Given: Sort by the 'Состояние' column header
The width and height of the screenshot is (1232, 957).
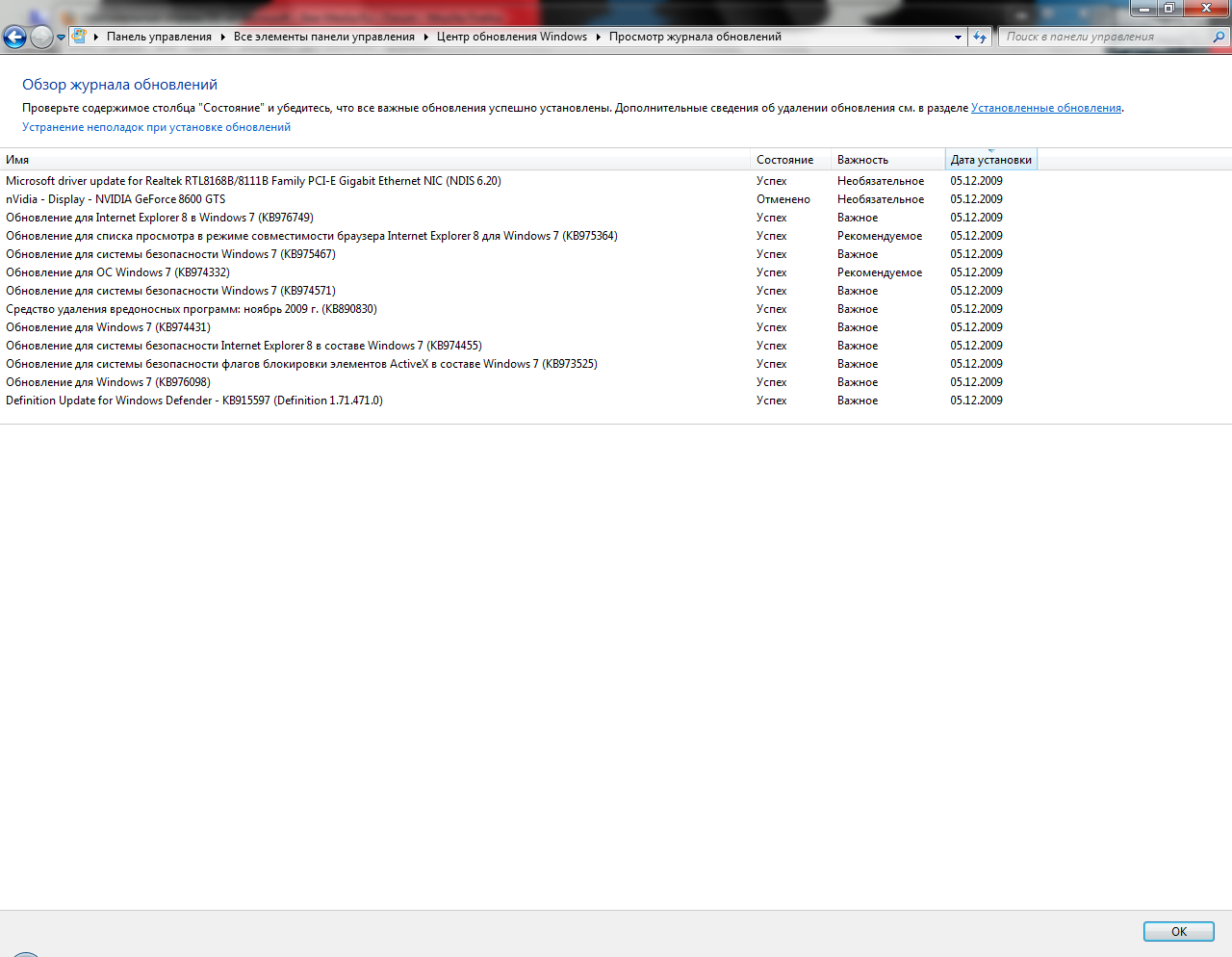Looking at the screenshot, I should (x=790, y=160).
